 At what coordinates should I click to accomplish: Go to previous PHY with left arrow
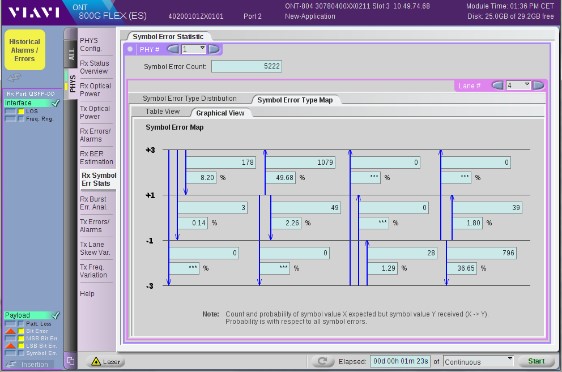point(173,49)
